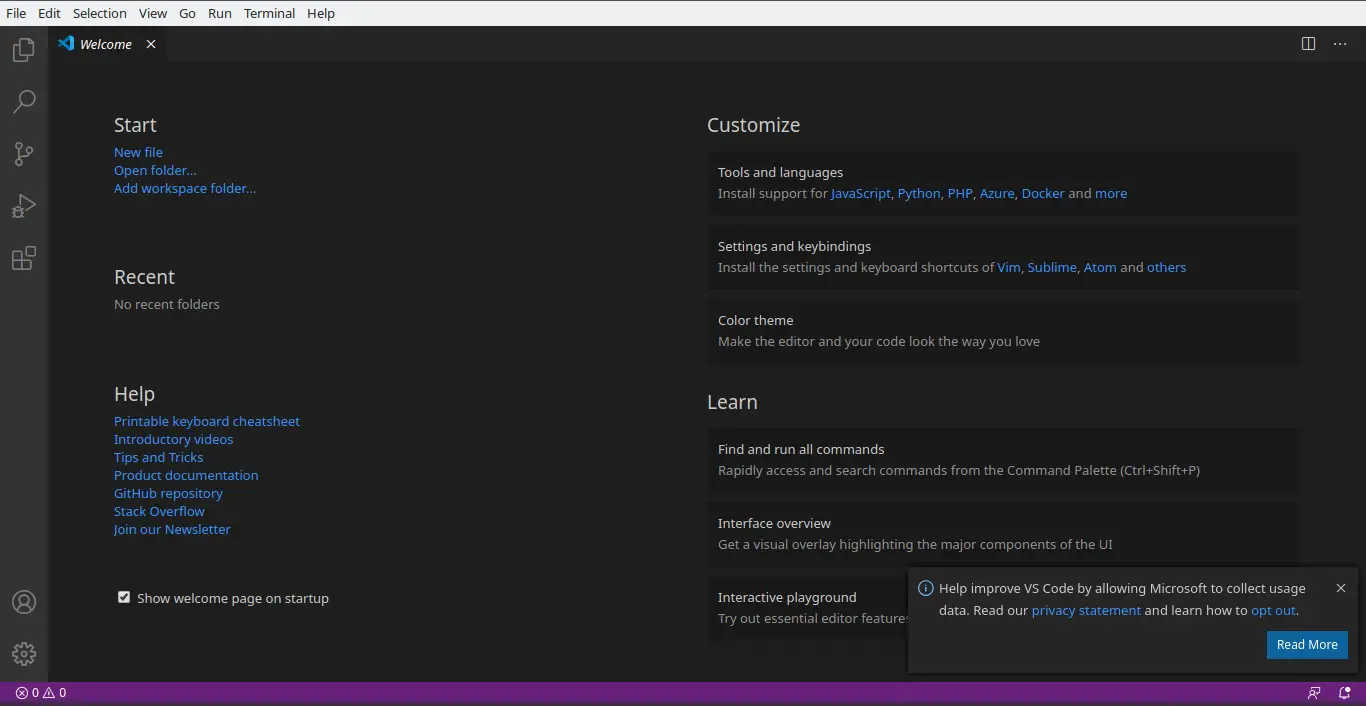Open the privacy statement link
The width and height of the screenshot is (1366, 706).
(x=1086, y=610)
